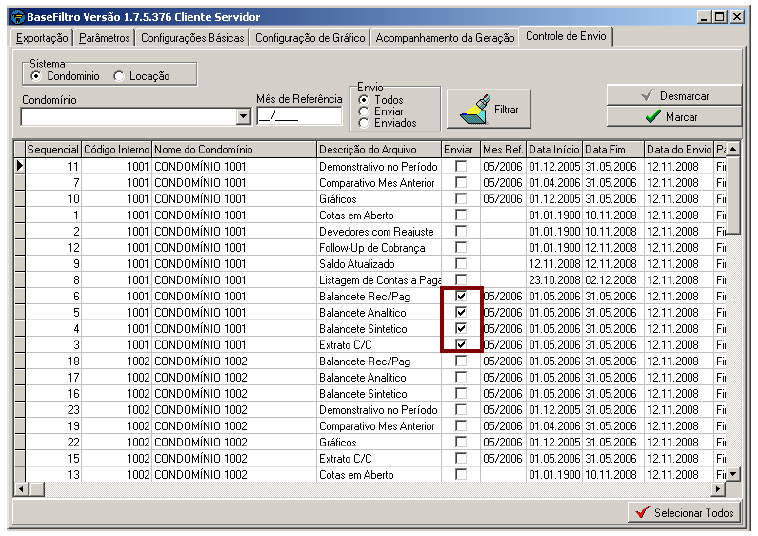Click the Mês de Referência input field
The height and width of the screenshot is (536, 758).
(297, 116)
